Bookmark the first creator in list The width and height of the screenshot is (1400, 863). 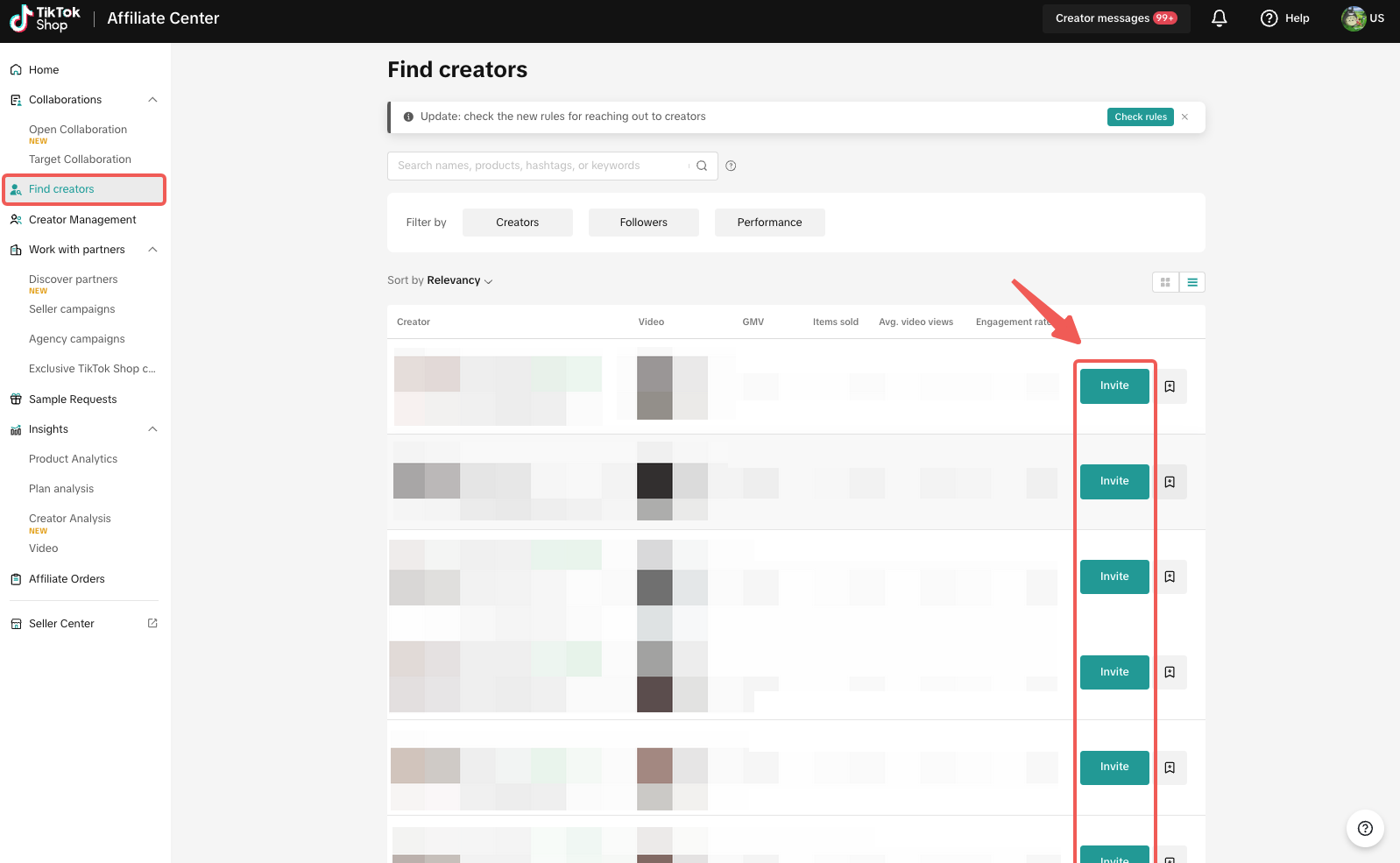point(1170,386)
